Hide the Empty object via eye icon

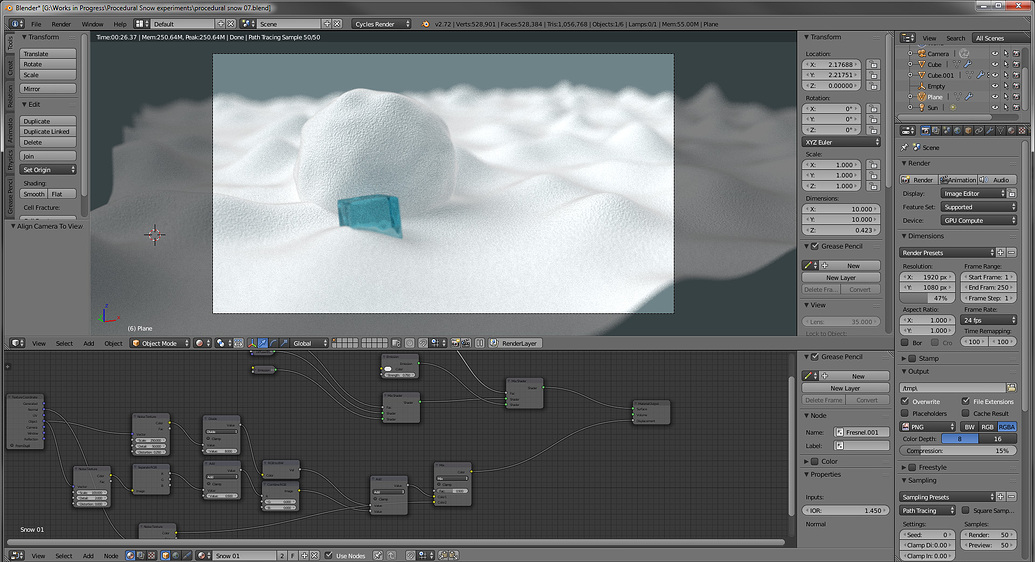(x=995, y=86)
